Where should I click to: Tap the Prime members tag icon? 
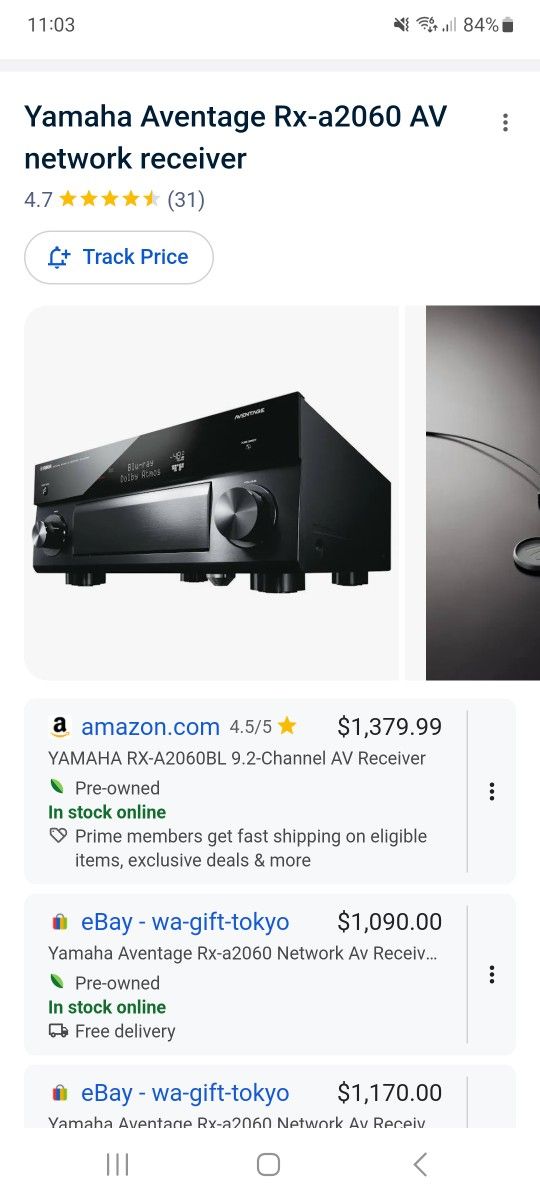pyautogui.click(x=58, y=836)
